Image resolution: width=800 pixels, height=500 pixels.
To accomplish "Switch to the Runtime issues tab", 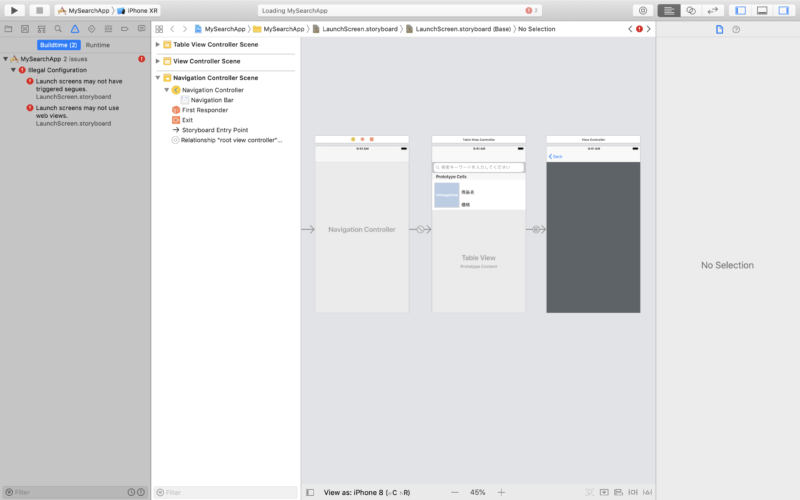I will point(97,45).
